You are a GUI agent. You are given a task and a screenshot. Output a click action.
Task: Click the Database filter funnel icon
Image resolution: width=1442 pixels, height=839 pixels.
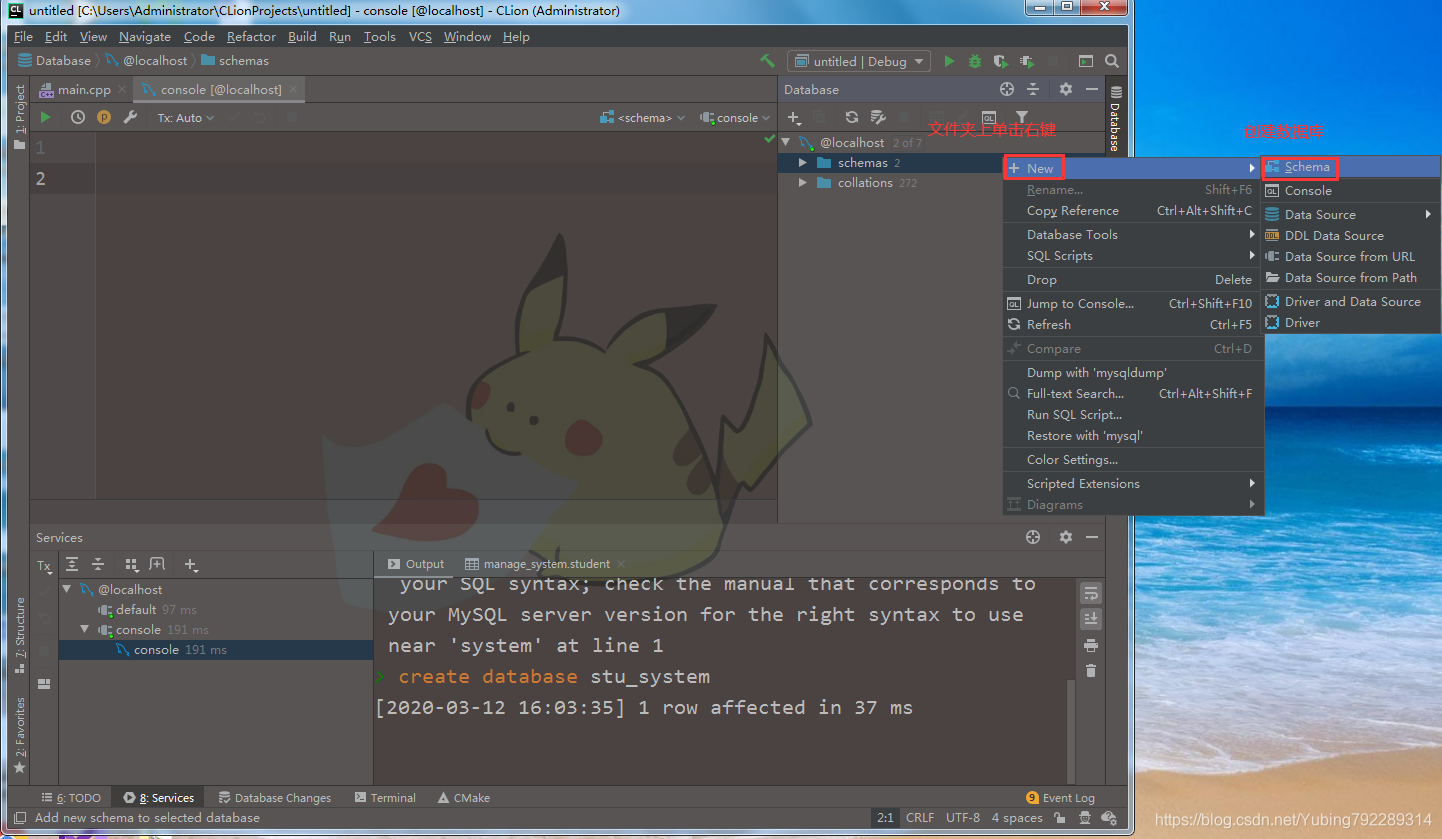click(1021, 117)
